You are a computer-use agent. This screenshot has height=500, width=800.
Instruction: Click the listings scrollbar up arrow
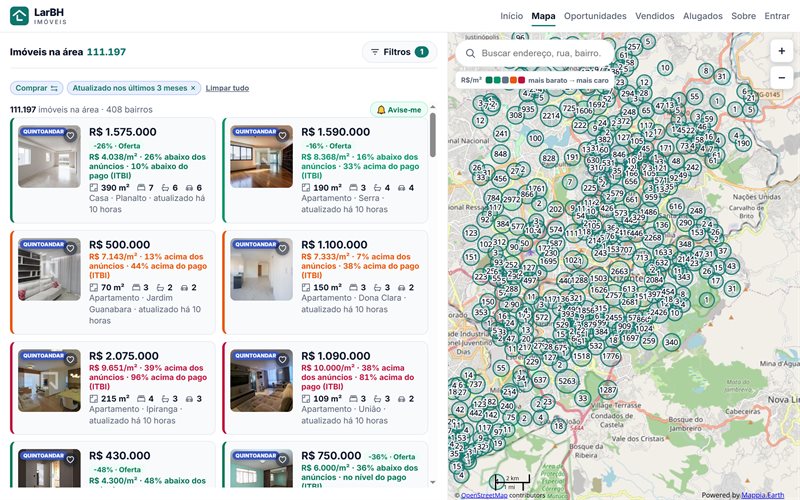(x=433, y=107)
